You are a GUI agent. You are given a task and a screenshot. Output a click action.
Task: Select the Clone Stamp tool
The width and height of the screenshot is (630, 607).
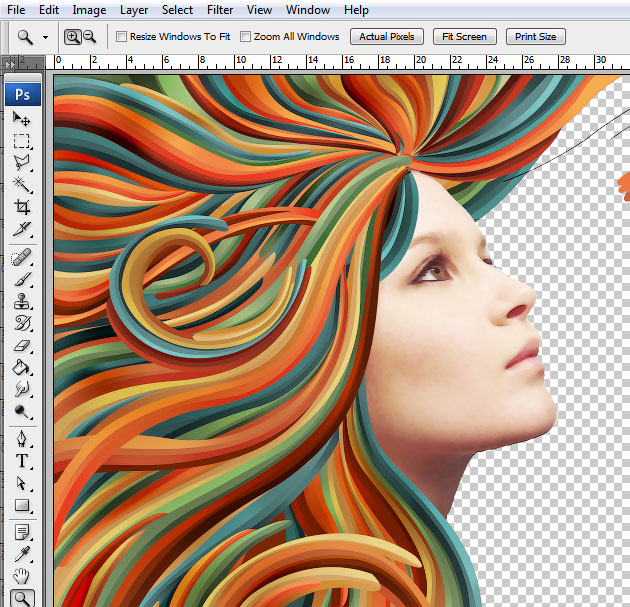[x=22, y=301]
